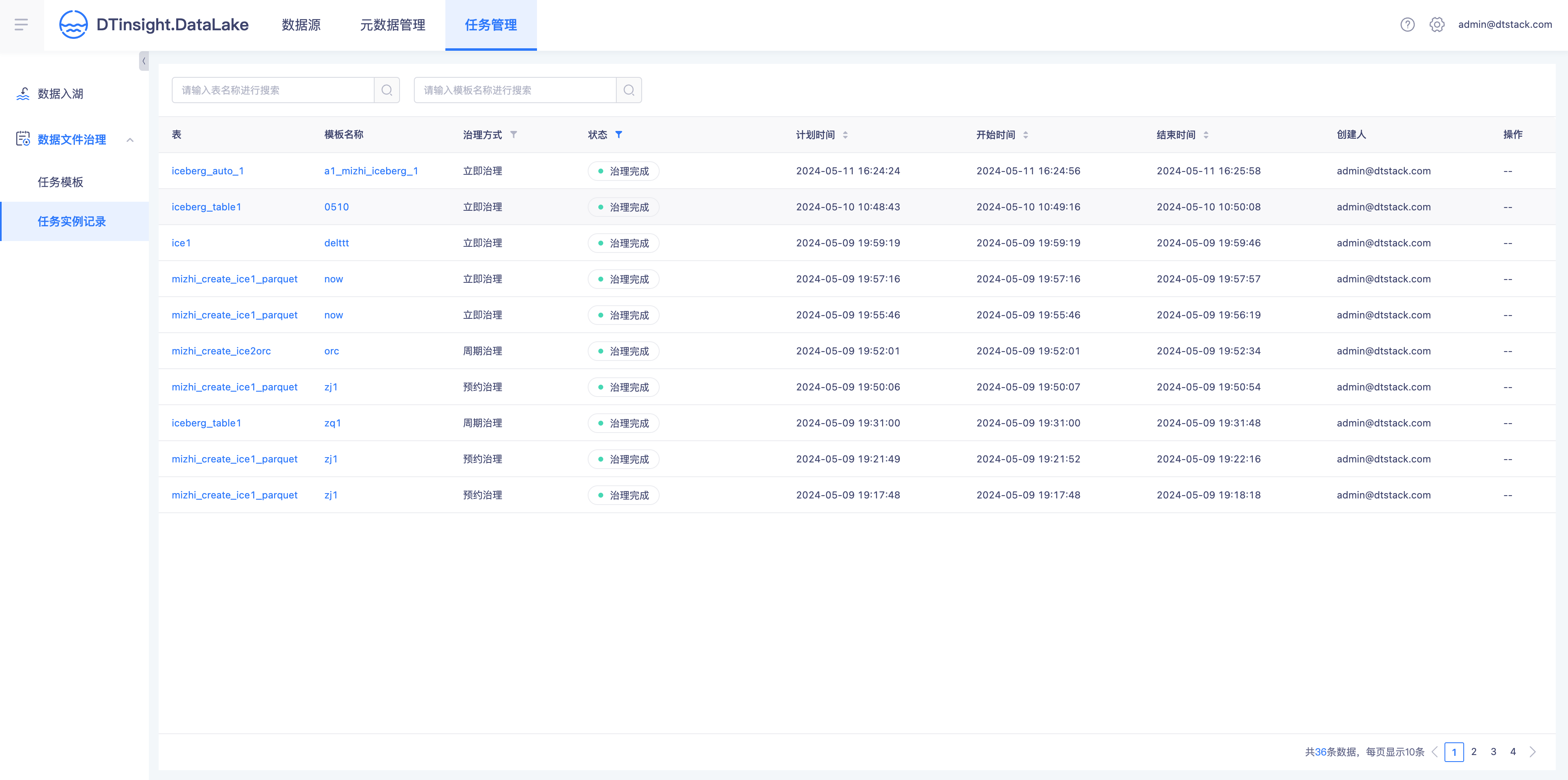Click 预约治理 in the 19:50:06 row
This screenshot has width=1568, height=780.
483,387
